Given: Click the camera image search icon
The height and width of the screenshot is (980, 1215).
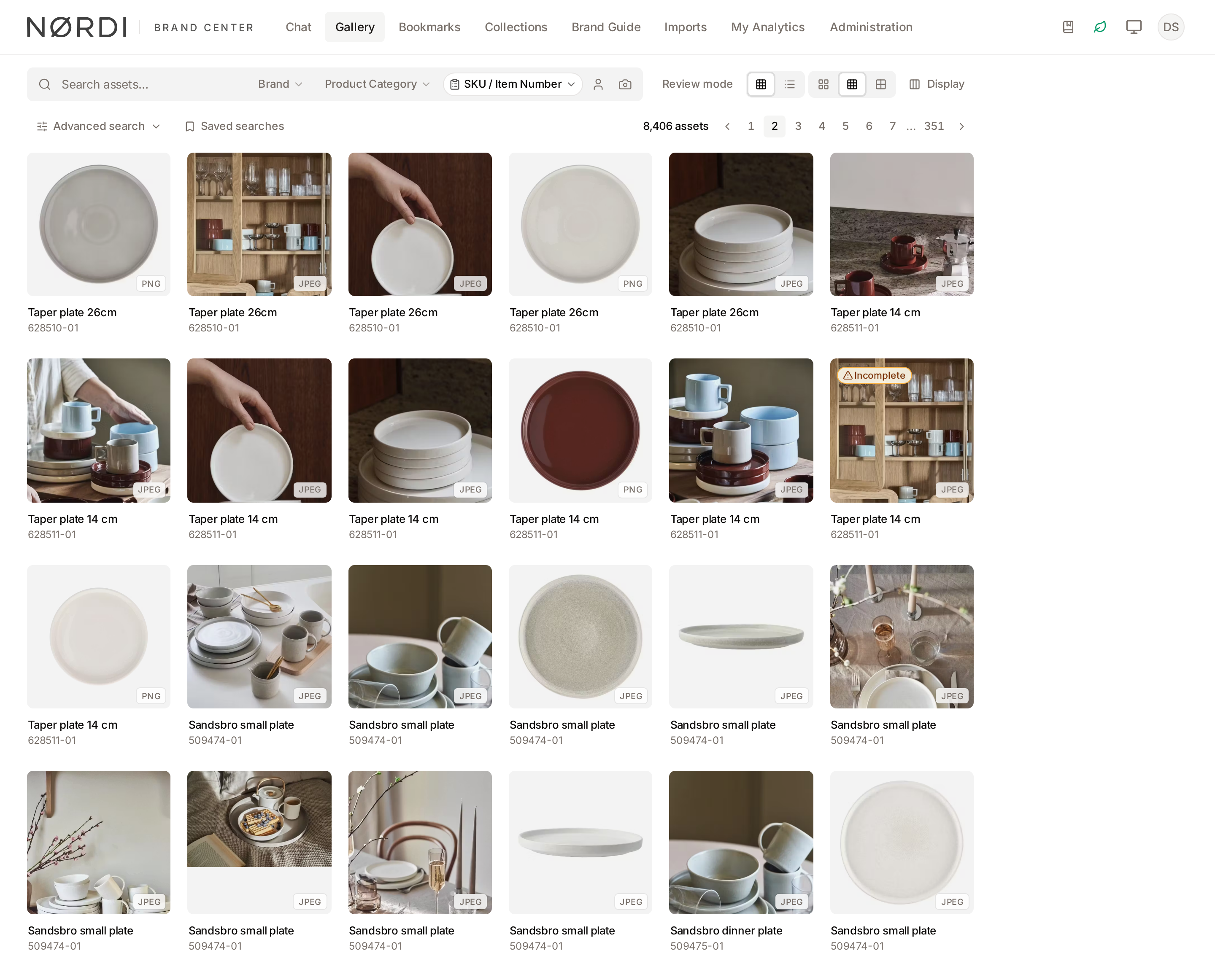Looking at the screenshot, I should tap(625, 85).
